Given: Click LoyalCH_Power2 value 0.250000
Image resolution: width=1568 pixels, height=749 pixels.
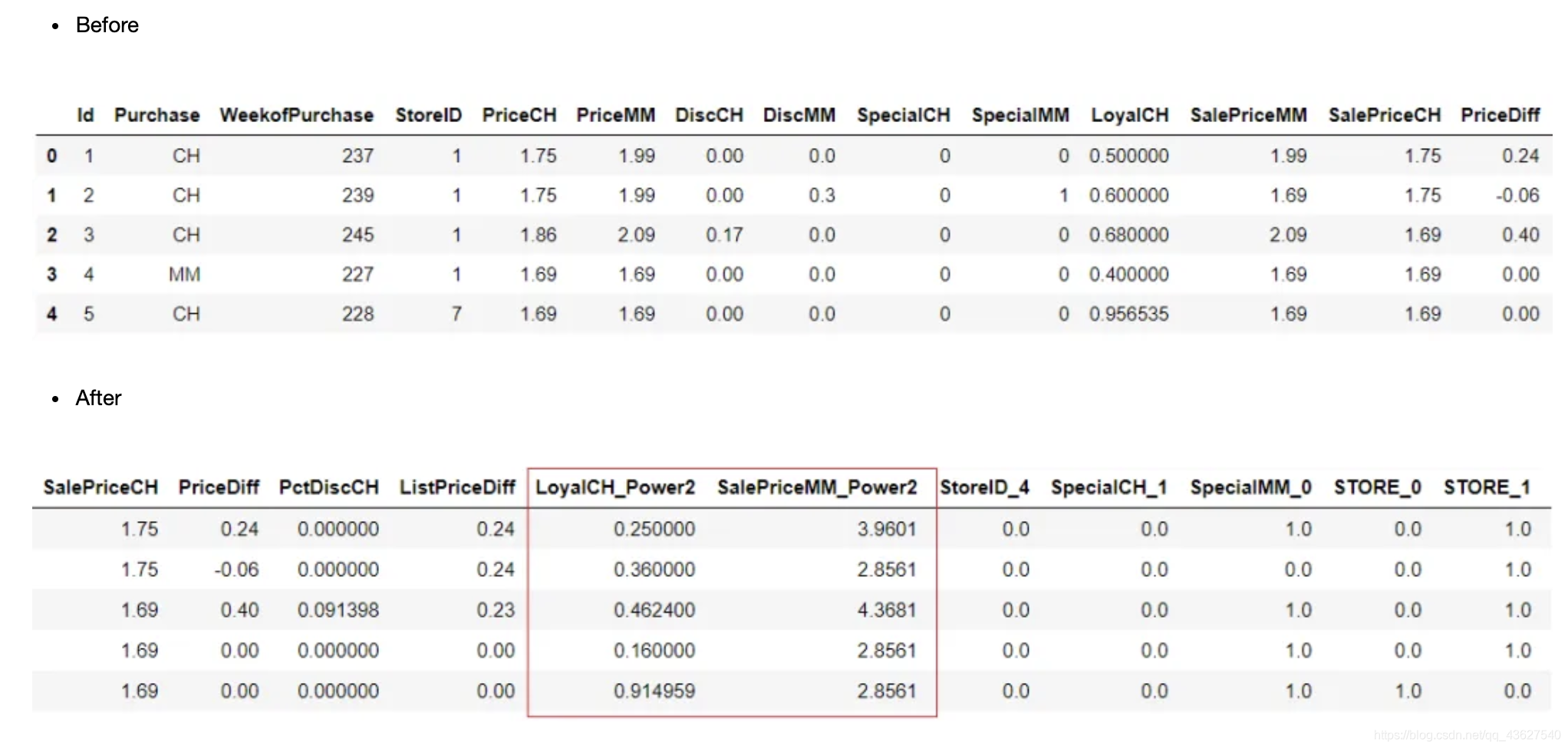Looking at the screenshot, I should pyautogui.click(x=654, y=530).
